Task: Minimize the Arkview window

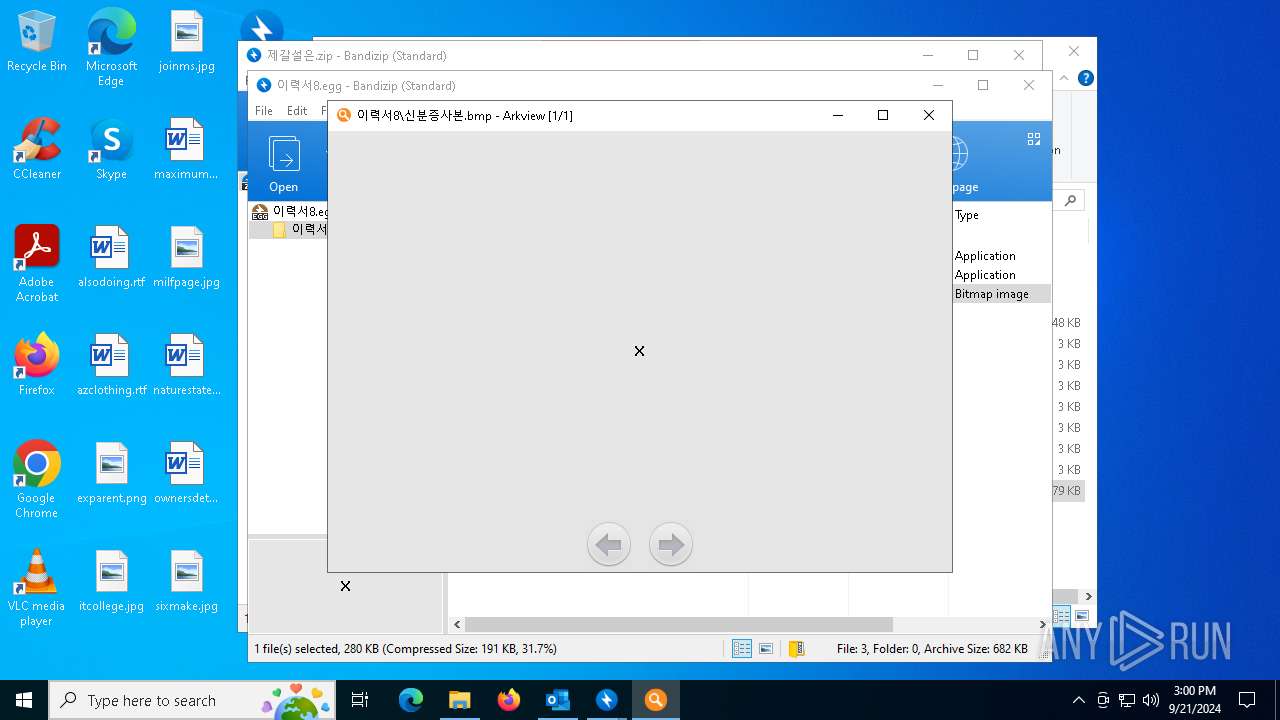Action: (838, 115)
